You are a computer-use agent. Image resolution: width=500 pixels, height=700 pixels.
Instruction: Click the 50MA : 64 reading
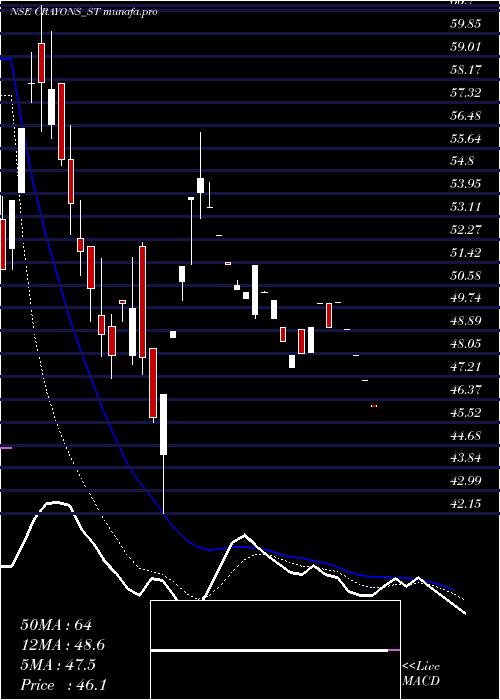(56, 625)
